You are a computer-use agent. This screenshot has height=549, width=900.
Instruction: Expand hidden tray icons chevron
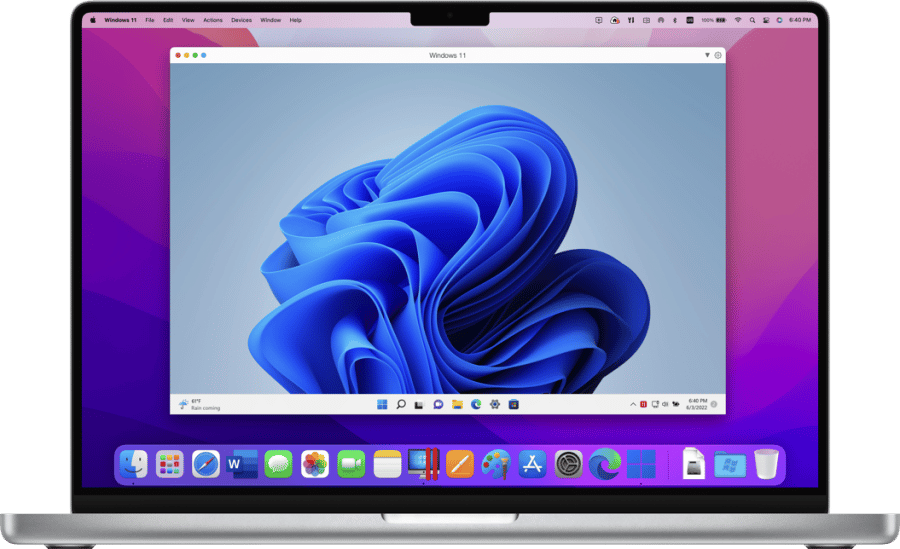pyautogui.click(x=633, y=404)
